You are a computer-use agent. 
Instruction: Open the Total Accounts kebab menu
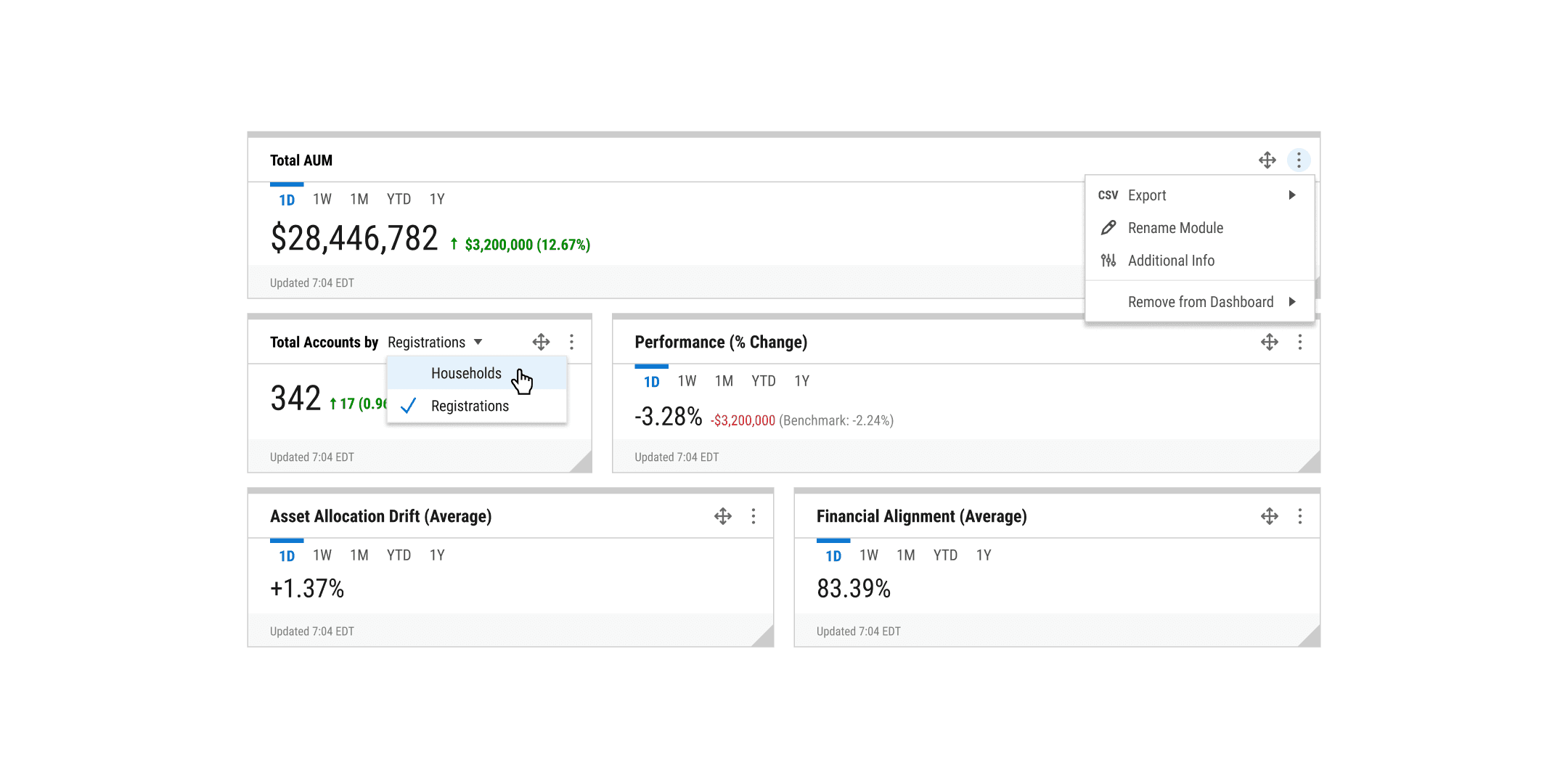(x=571, y=342)
